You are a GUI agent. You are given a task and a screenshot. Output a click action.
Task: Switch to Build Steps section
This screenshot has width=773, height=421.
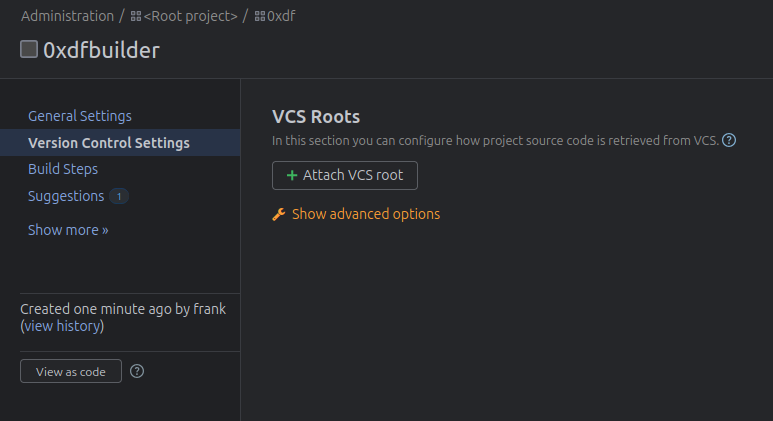click(x=63, y=169)
